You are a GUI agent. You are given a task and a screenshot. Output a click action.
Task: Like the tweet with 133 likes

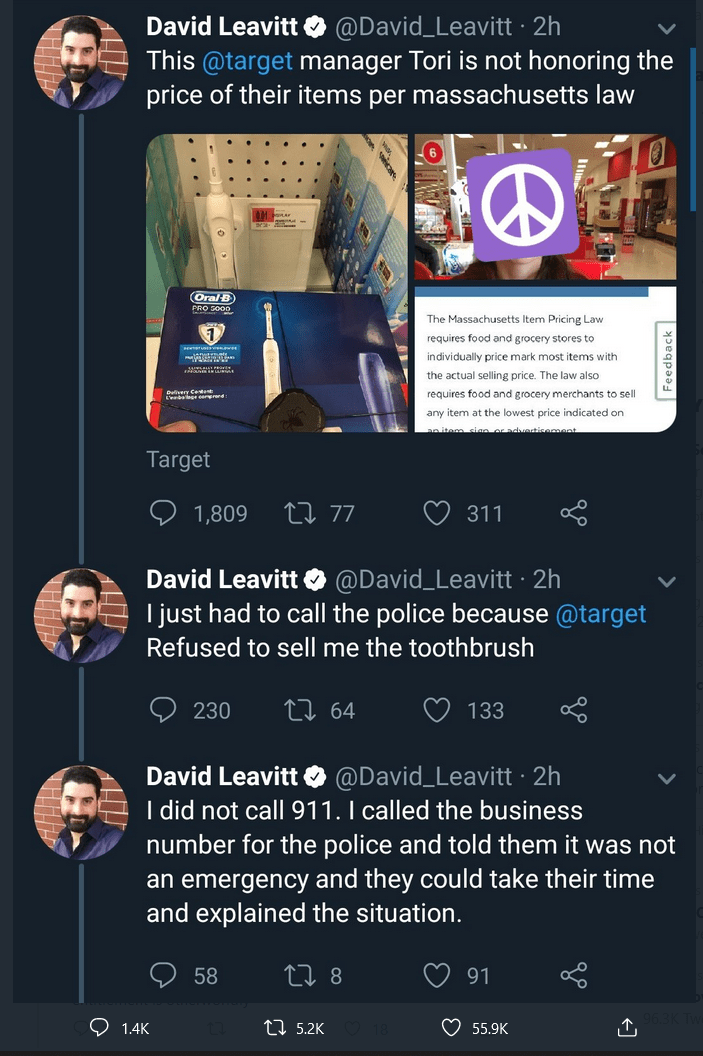(436, 710)
